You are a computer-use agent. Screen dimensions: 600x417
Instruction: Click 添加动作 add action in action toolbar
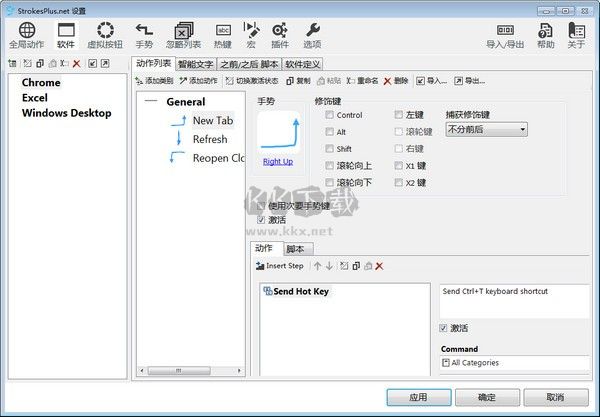(199, 81)
